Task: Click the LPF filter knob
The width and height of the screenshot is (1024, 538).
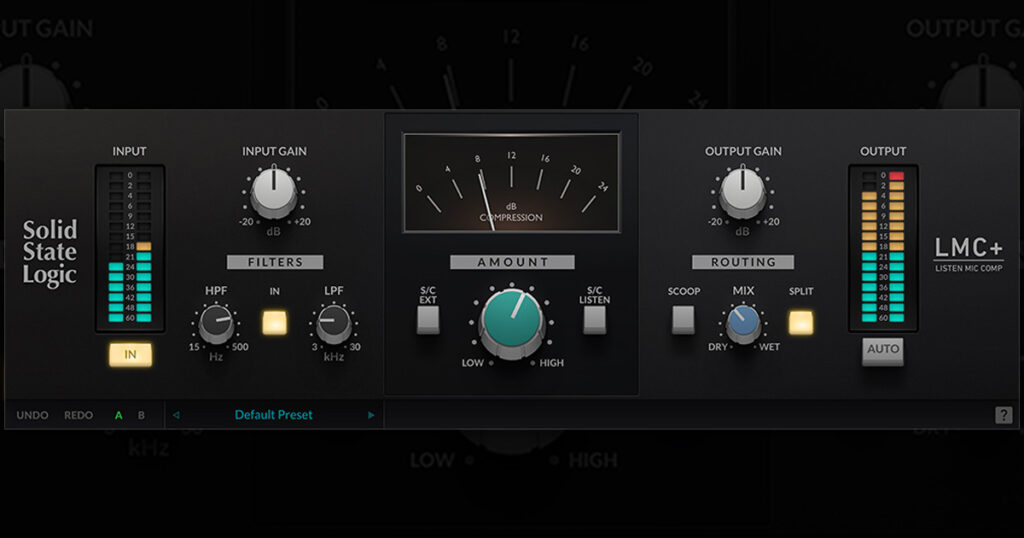Action: click(x=334, y=324)
